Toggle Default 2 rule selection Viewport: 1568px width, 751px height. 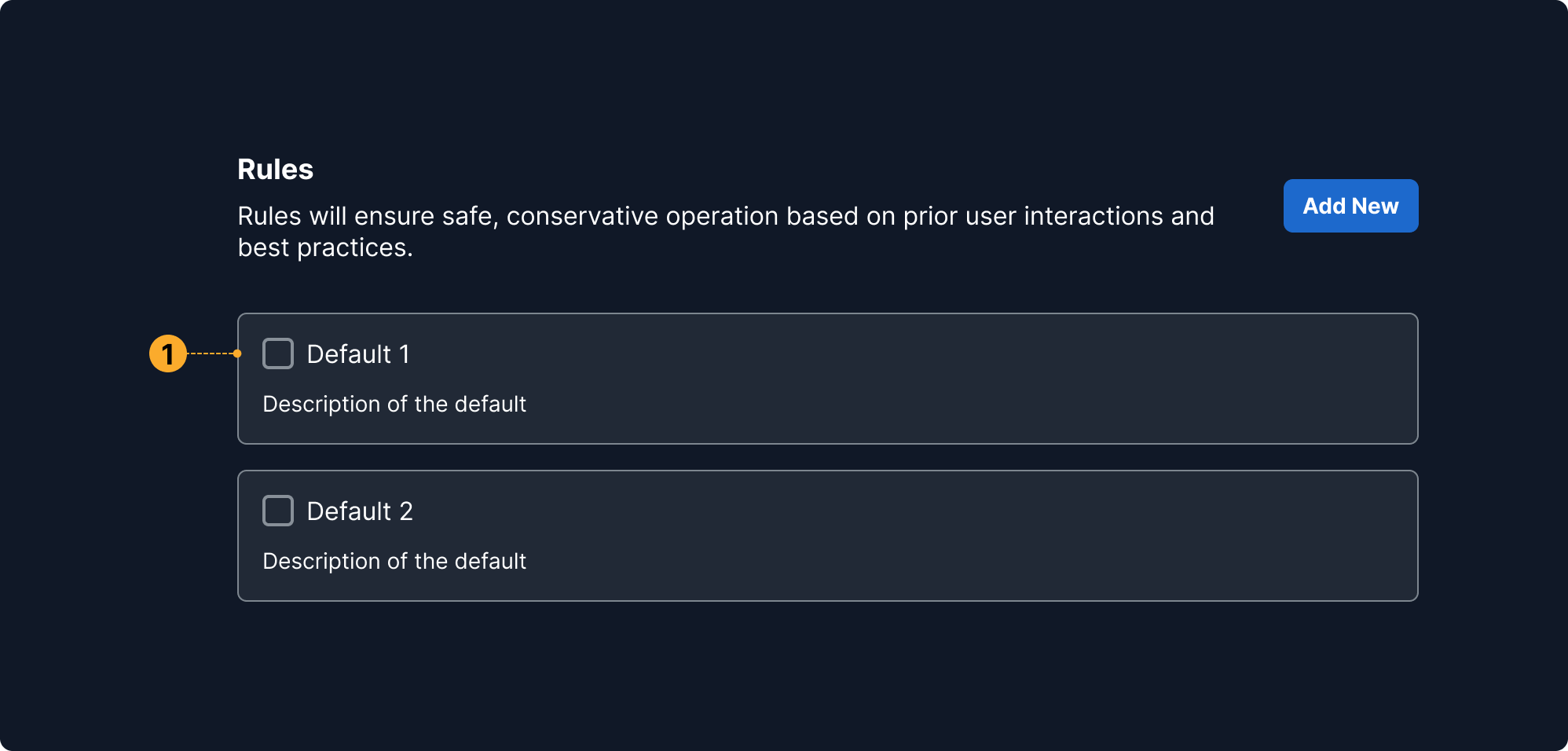[x=278, y=511]
